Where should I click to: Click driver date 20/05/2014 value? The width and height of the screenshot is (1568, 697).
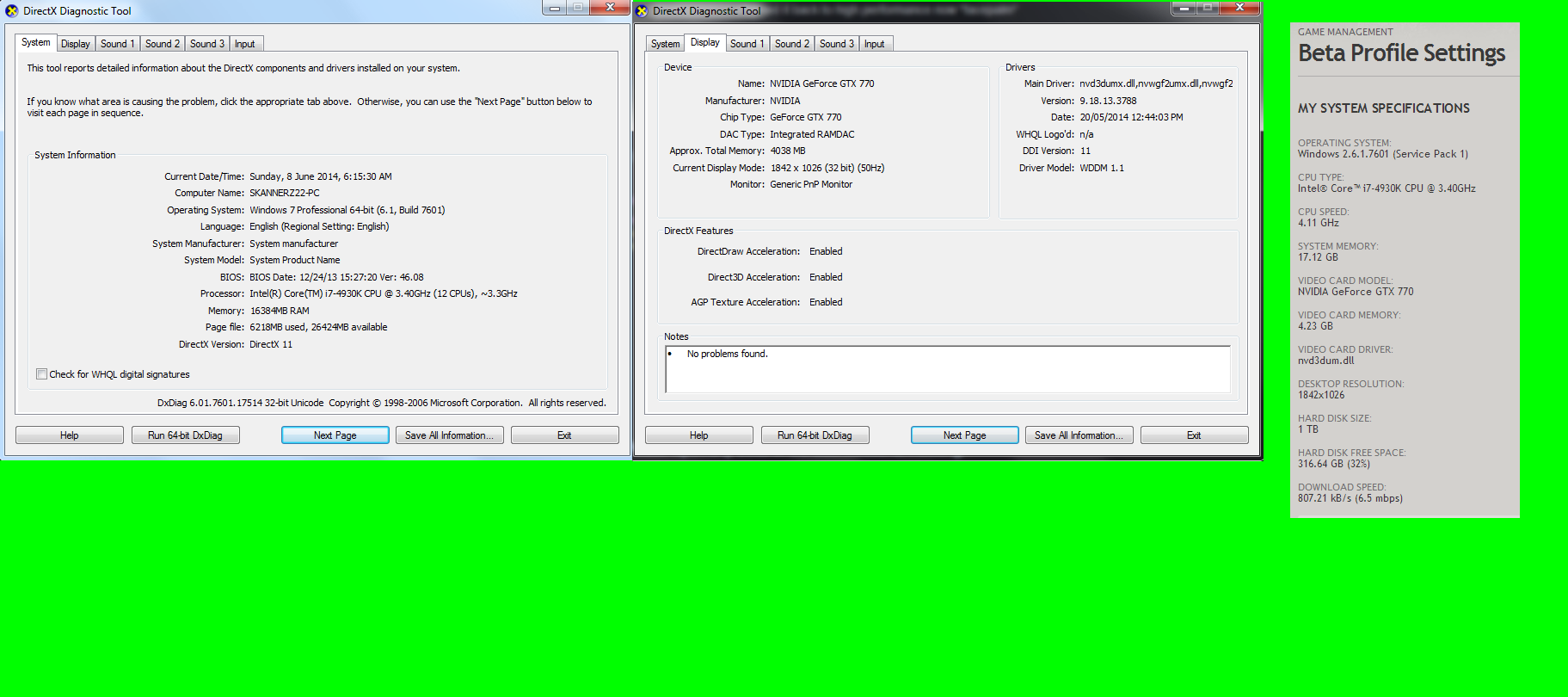(x=1131, y=118)
